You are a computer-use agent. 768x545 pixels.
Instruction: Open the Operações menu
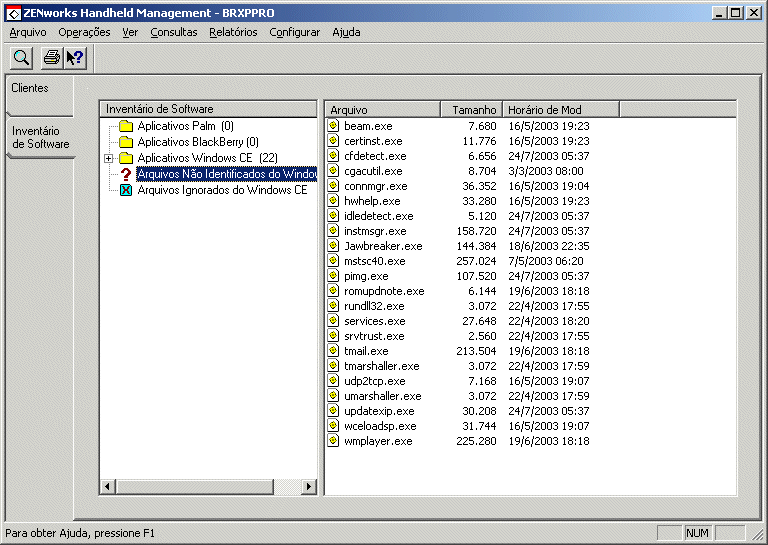tap(84, 32)
